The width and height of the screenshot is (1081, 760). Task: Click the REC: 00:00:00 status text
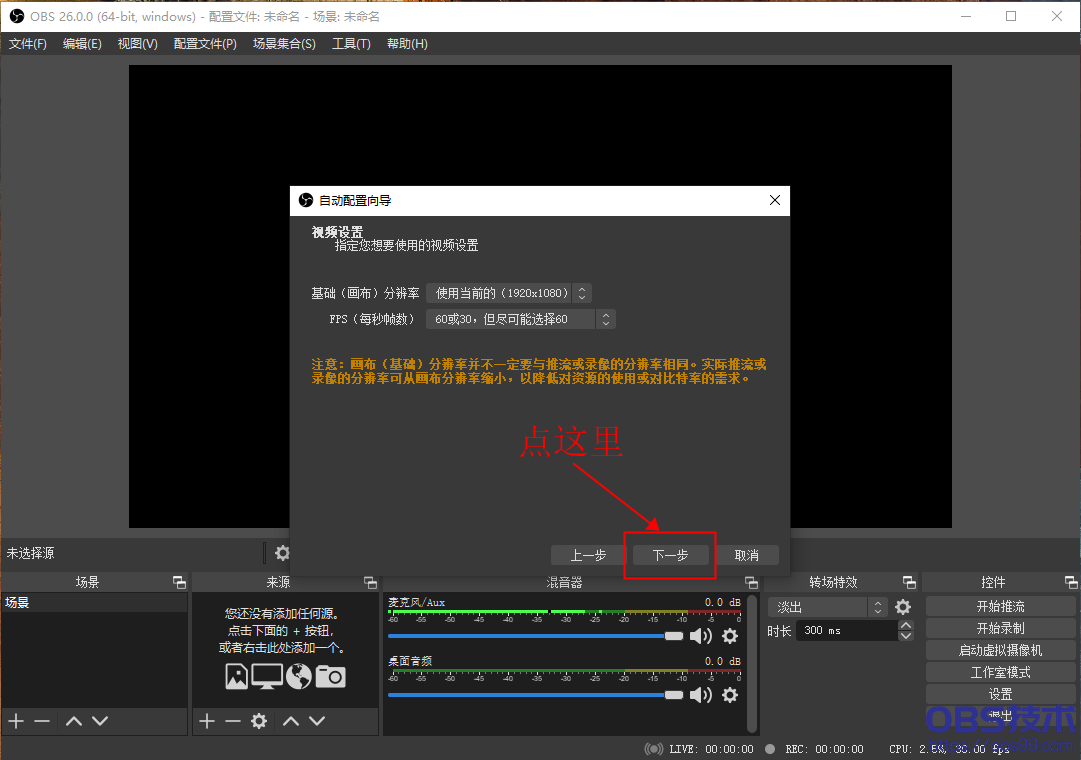[824, 749]
